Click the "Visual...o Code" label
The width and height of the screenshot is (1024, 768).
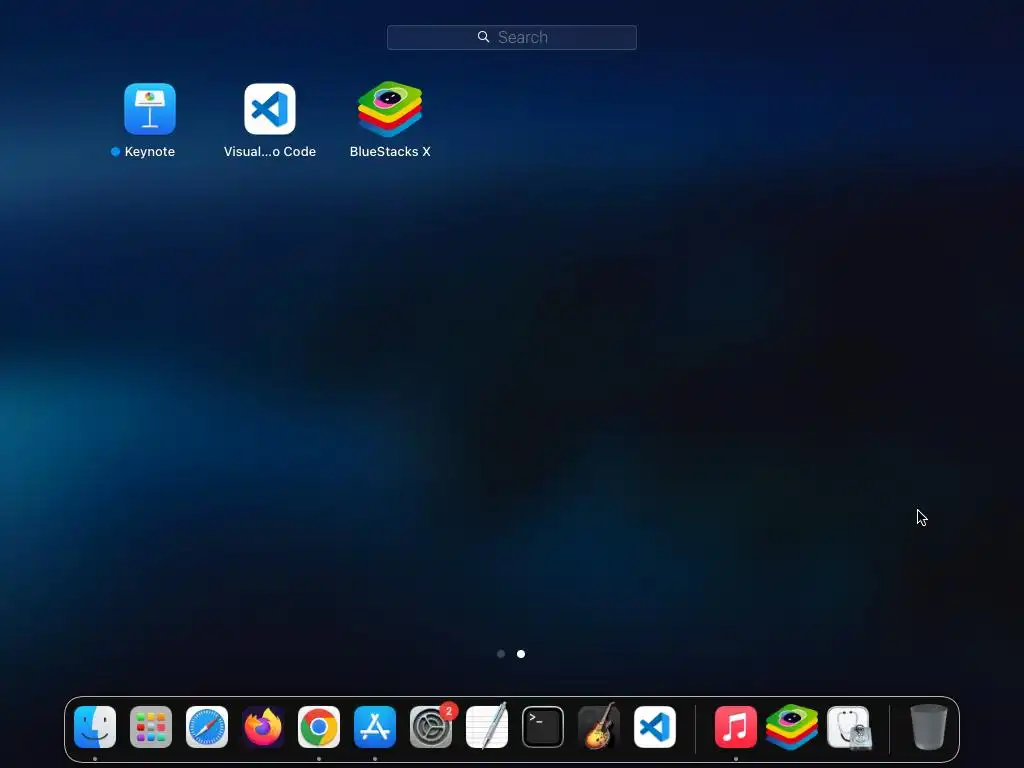coord(270,152)
